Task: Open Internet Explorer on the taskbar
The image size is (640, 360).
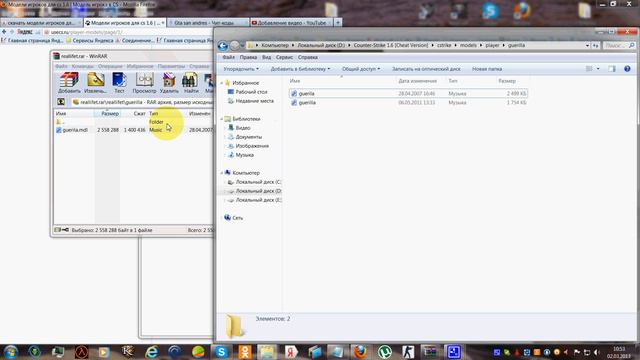Action: 151,352
